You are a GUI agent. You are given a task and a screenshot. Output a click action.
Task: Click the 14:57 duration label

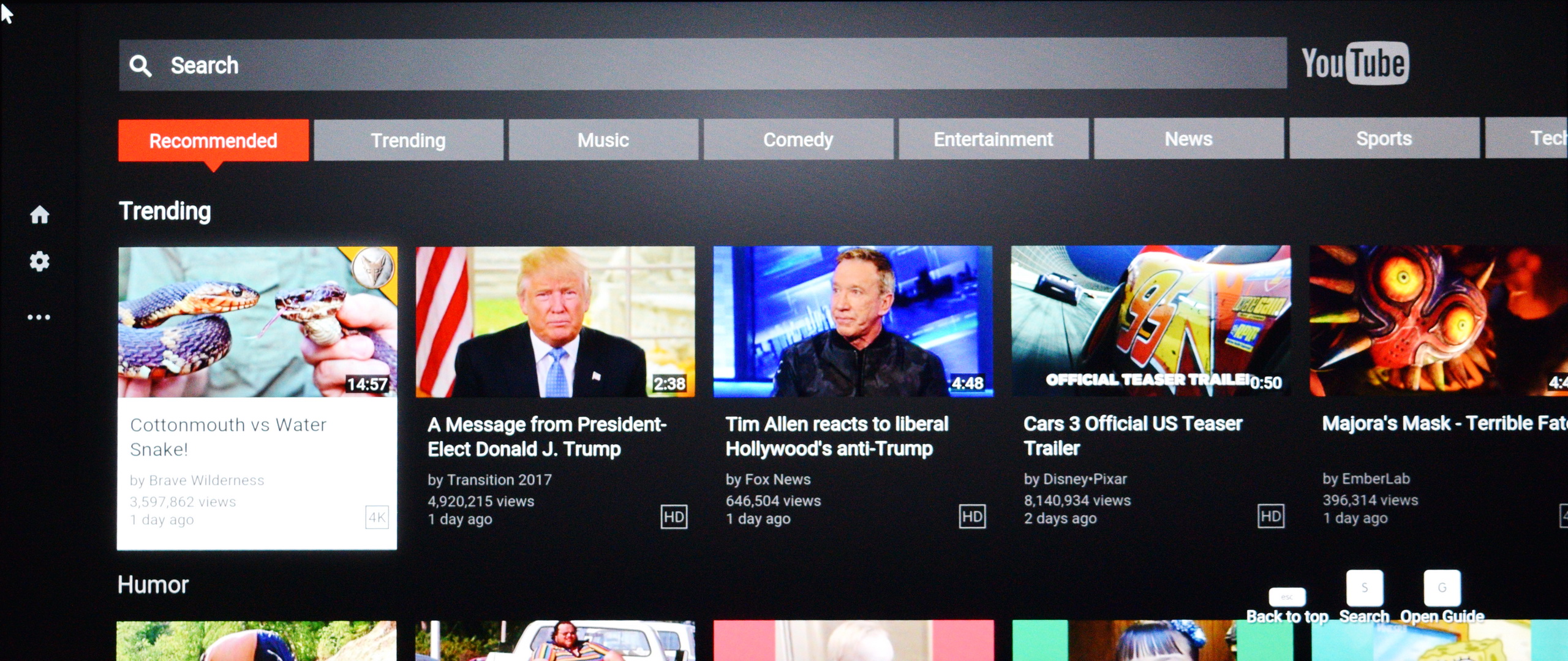pos(367,384)
